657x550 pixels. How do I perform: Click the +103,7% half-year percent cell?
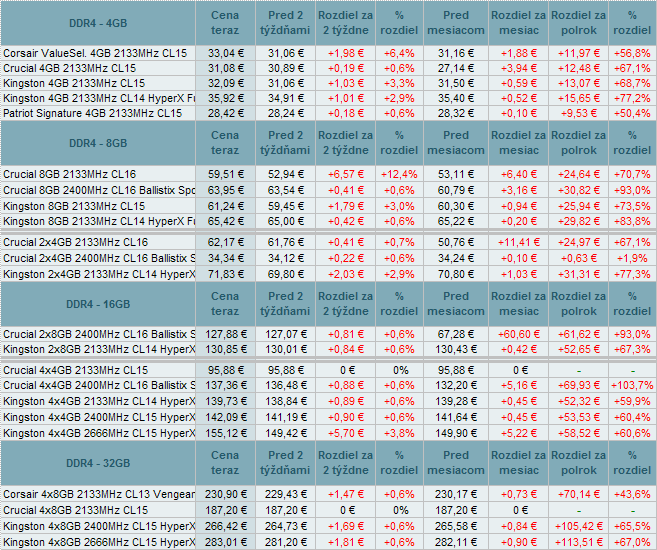pos(632,385)
